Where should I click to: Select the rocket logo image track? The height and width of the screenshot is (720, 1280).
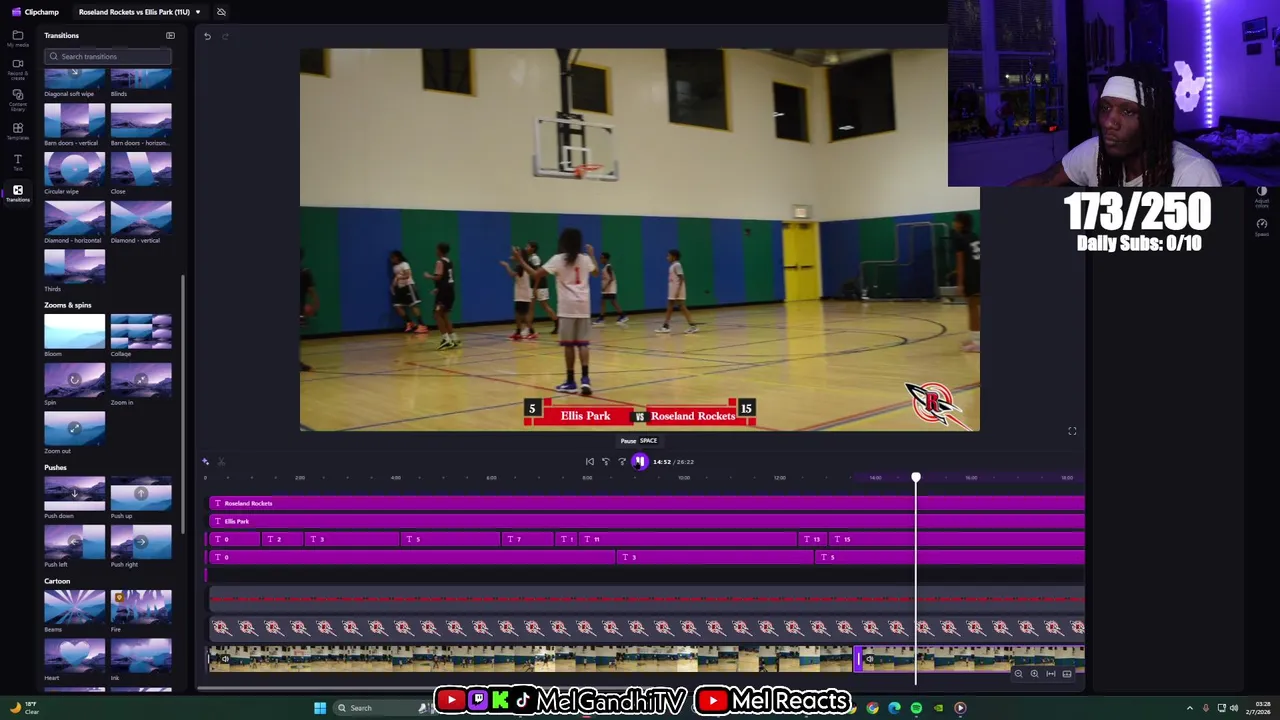pos(647,627)
